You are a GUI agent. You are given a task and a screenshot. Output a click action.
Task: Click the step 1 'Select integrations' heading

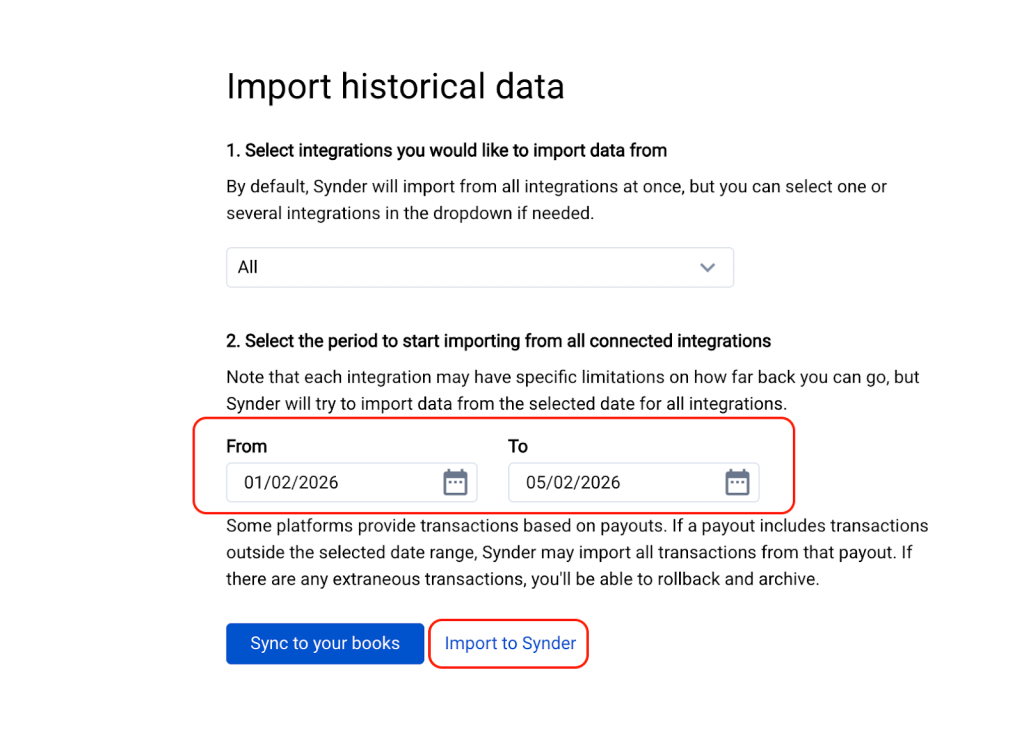pos(446,150)
